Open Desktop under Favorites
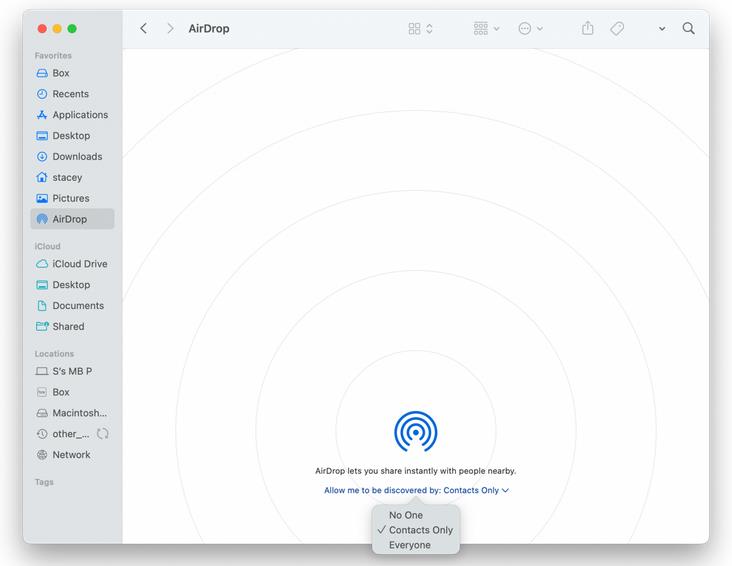 tap(72, 136)
